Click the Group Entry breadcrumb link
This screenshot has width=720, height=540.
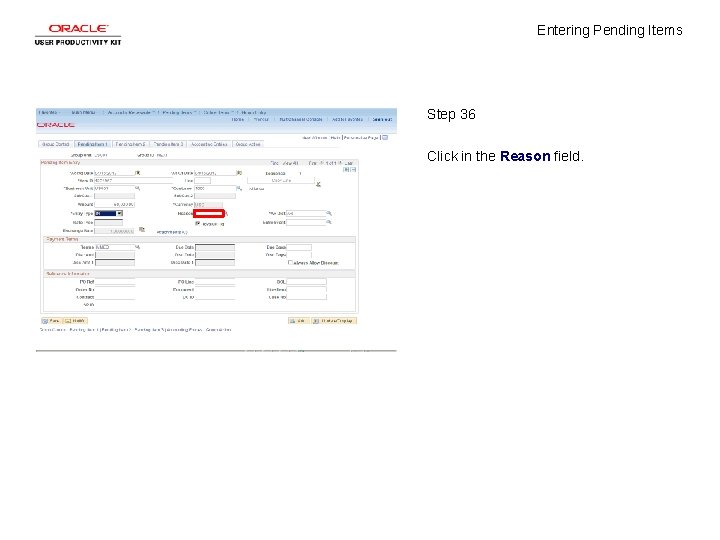(x=253, y=112)
